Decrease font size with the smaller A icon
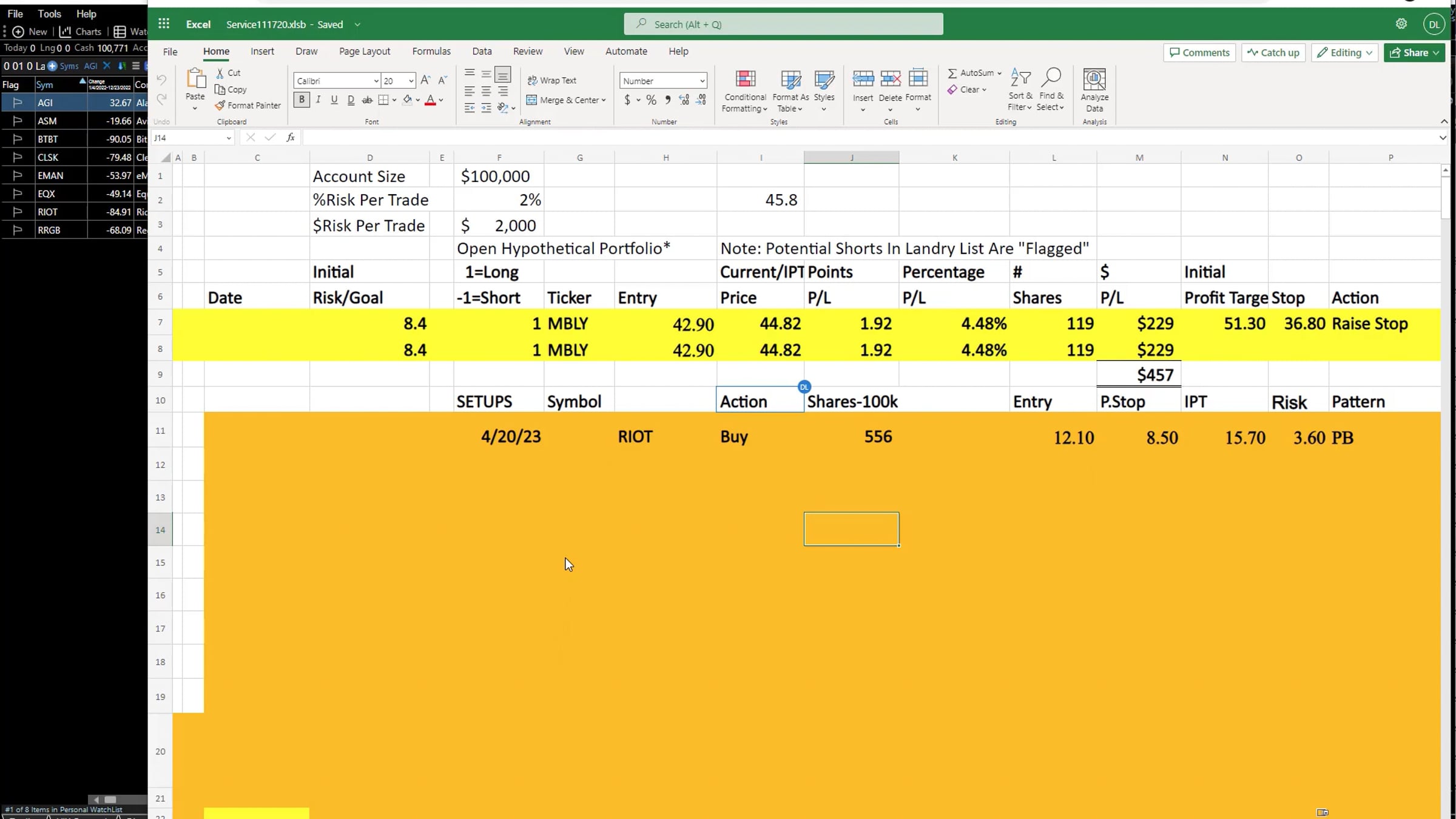Image resolution: width=1456 pixels, height=819 pixels. pos(442,80)
